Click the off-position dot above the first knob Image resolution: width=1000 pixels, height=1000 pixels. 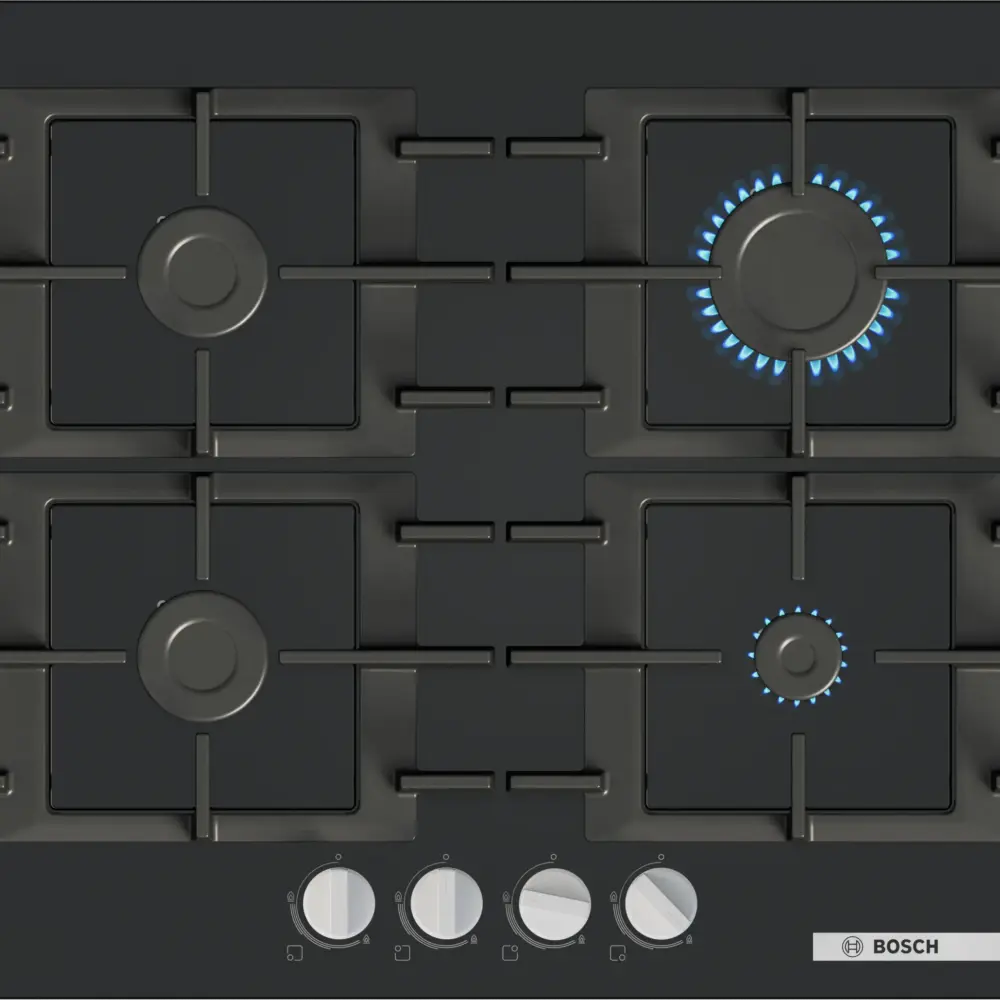(338, 857)
